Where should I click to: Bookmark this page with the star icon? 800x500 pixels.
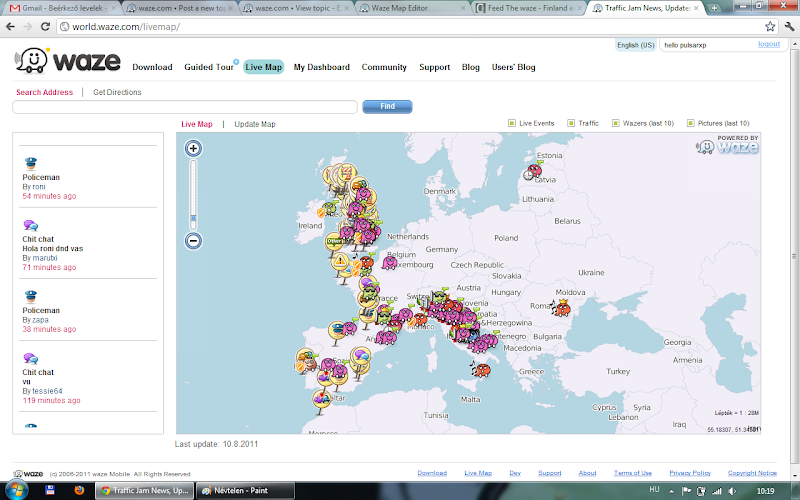pos(770,27)
